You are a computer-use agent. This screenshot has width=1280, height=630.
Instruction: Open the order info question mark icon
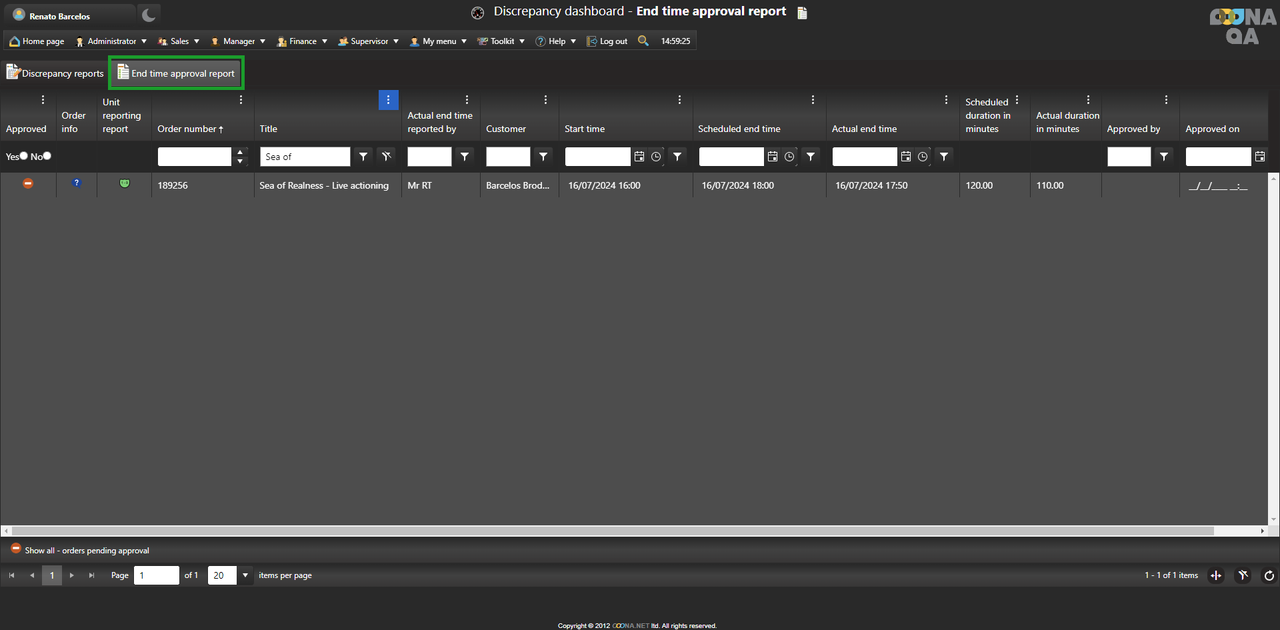[76, 183]
